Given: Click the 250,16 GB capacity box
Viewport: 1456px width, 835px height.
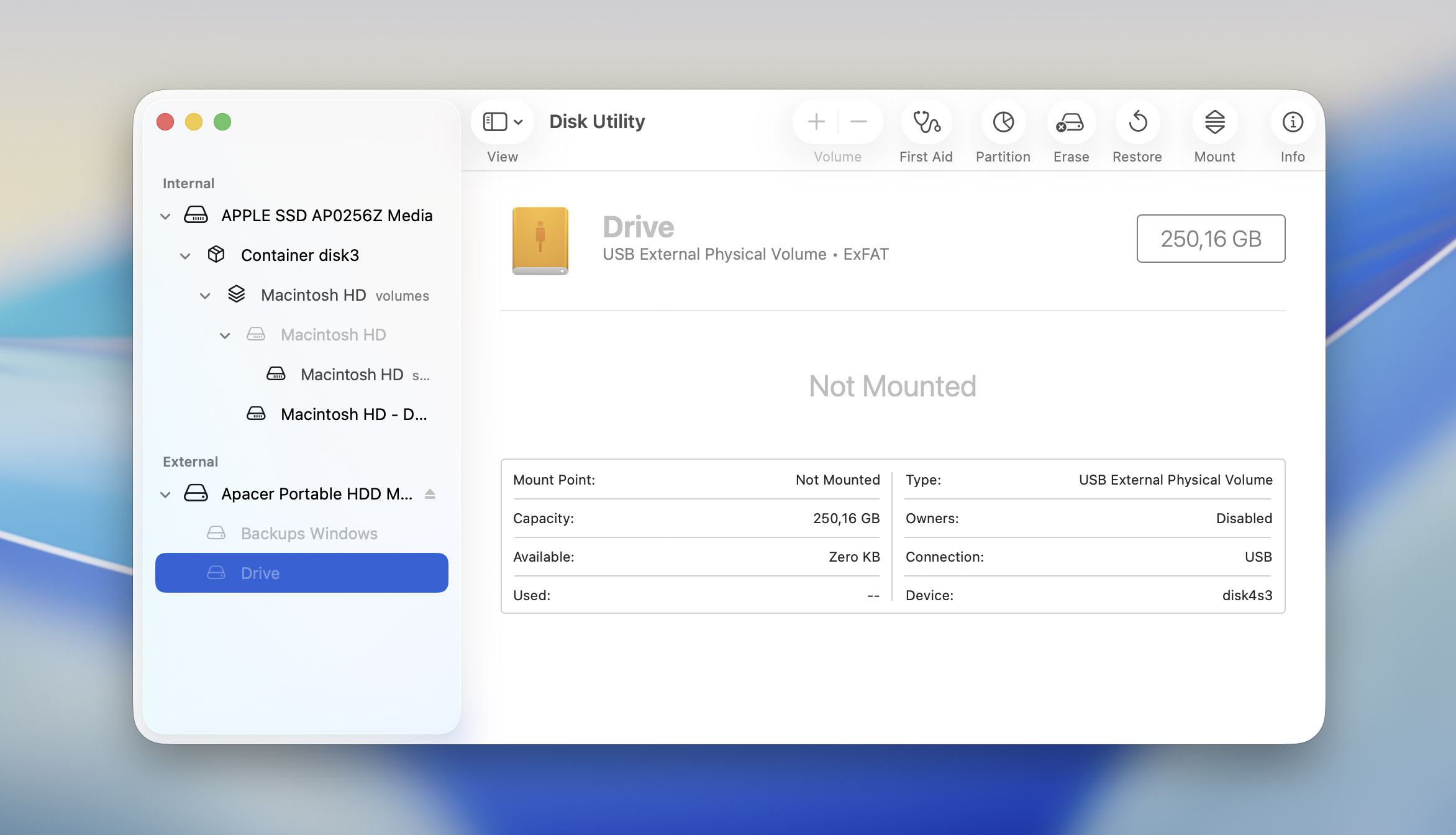Looking at the screenshot, I should coord(1211,239).
